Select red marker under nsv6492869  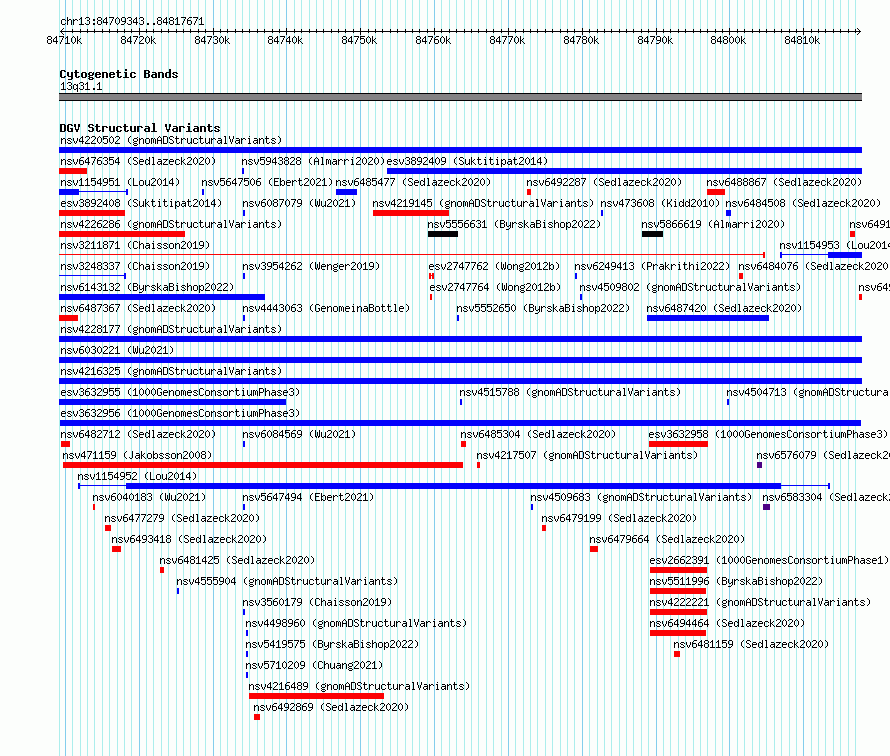(257, 717)
